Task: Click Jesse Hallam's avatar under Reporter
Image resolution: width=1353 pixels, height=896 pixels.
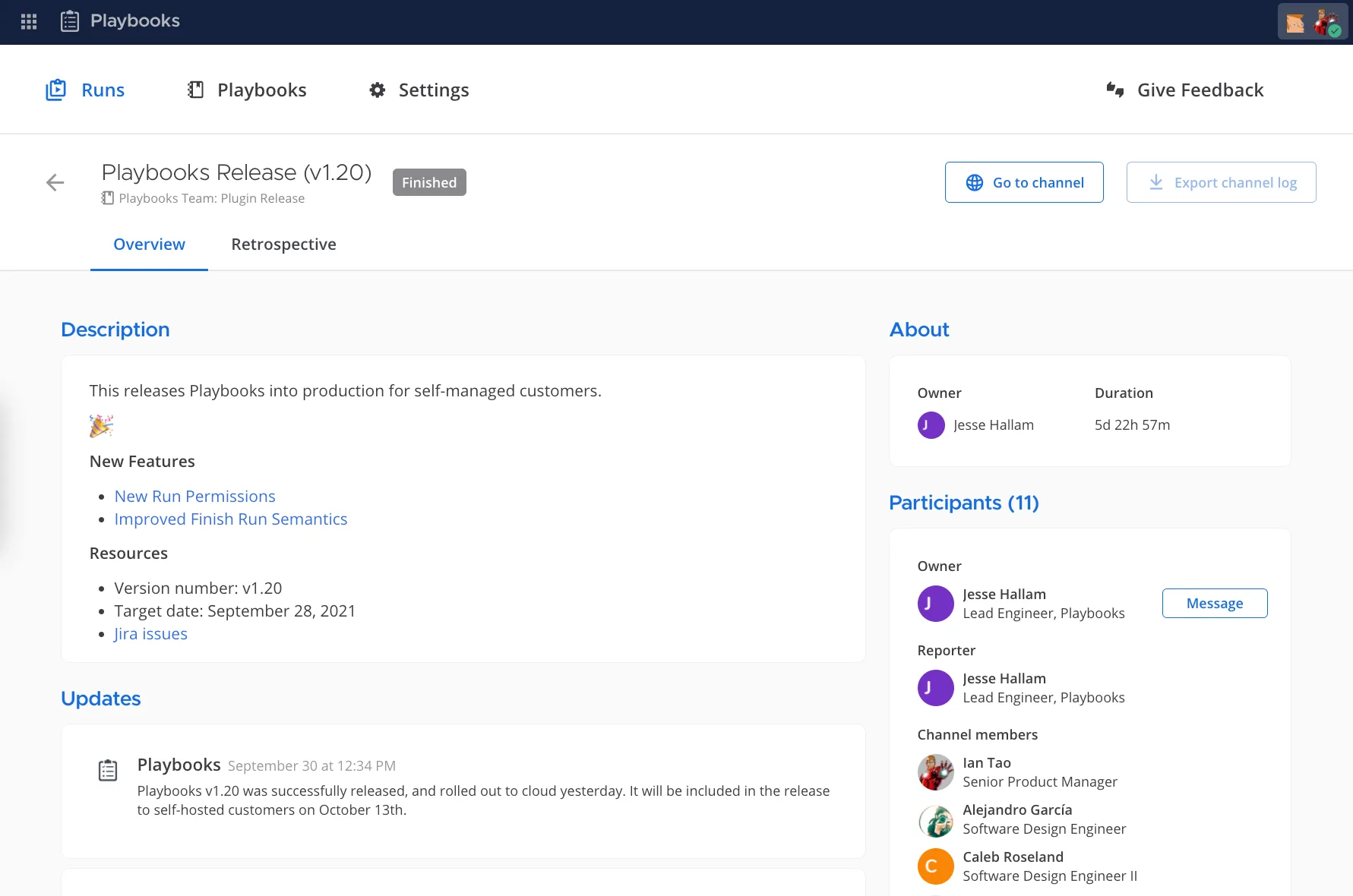Action: [x=936, y=688]
